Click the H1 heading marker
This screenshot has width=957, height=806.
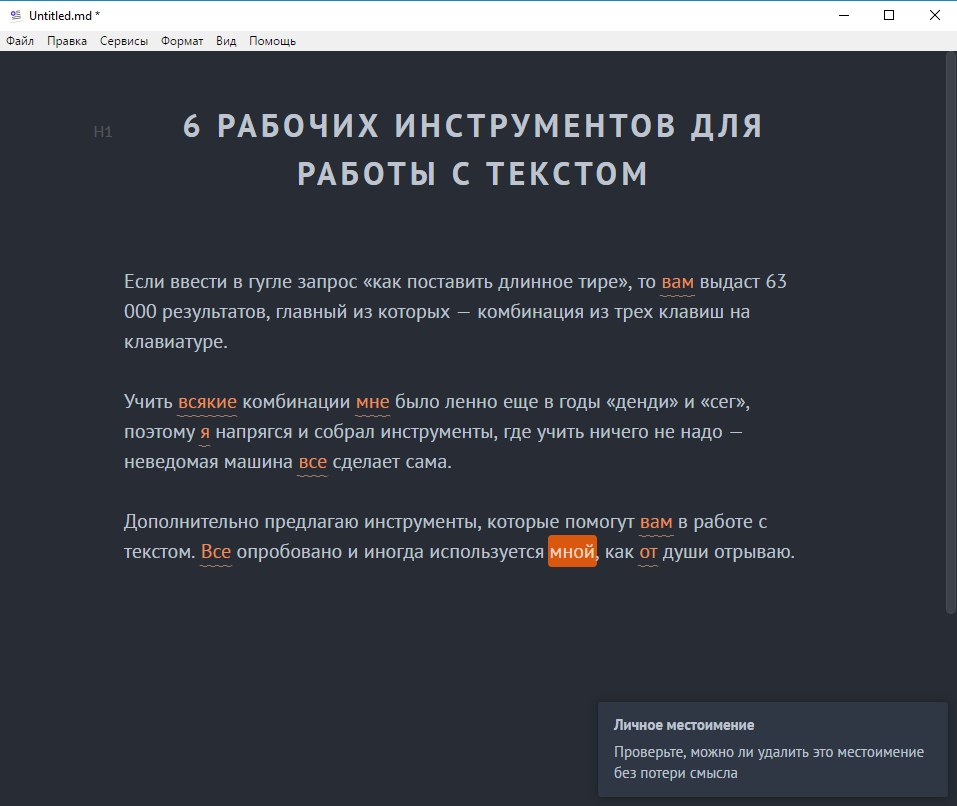(x=103, y=132)
